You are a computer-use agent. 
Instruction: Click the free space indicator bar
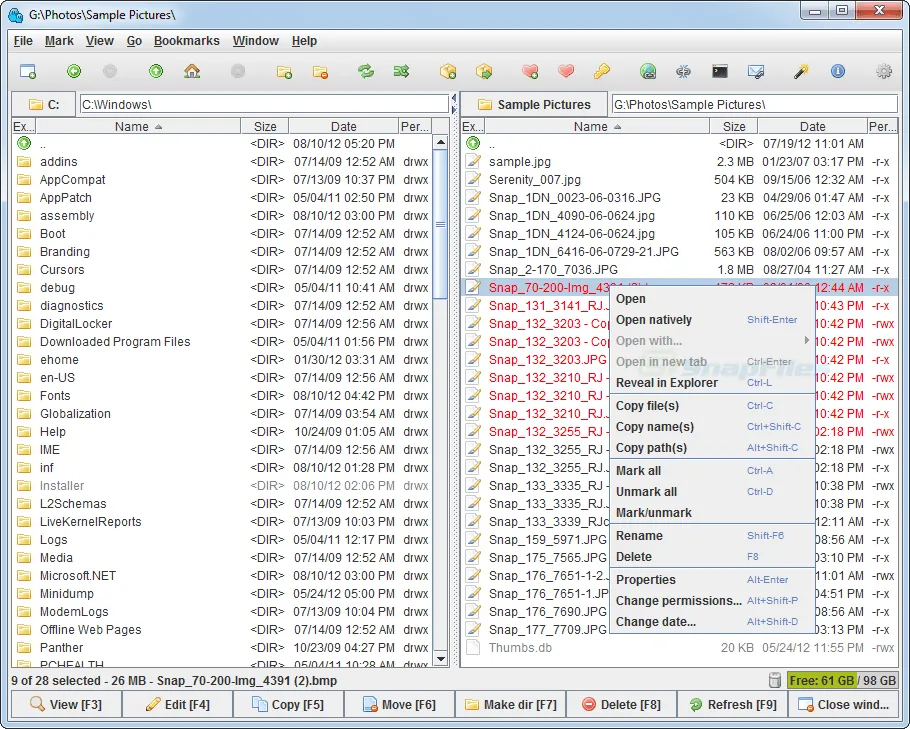[842, 680]
